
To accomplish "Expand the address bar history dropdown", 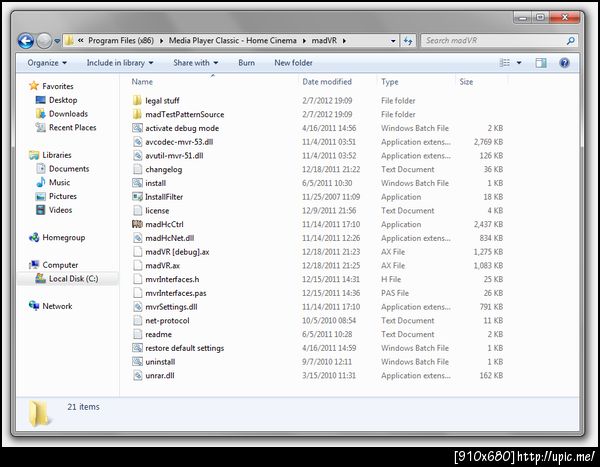I will pos(393,41).
